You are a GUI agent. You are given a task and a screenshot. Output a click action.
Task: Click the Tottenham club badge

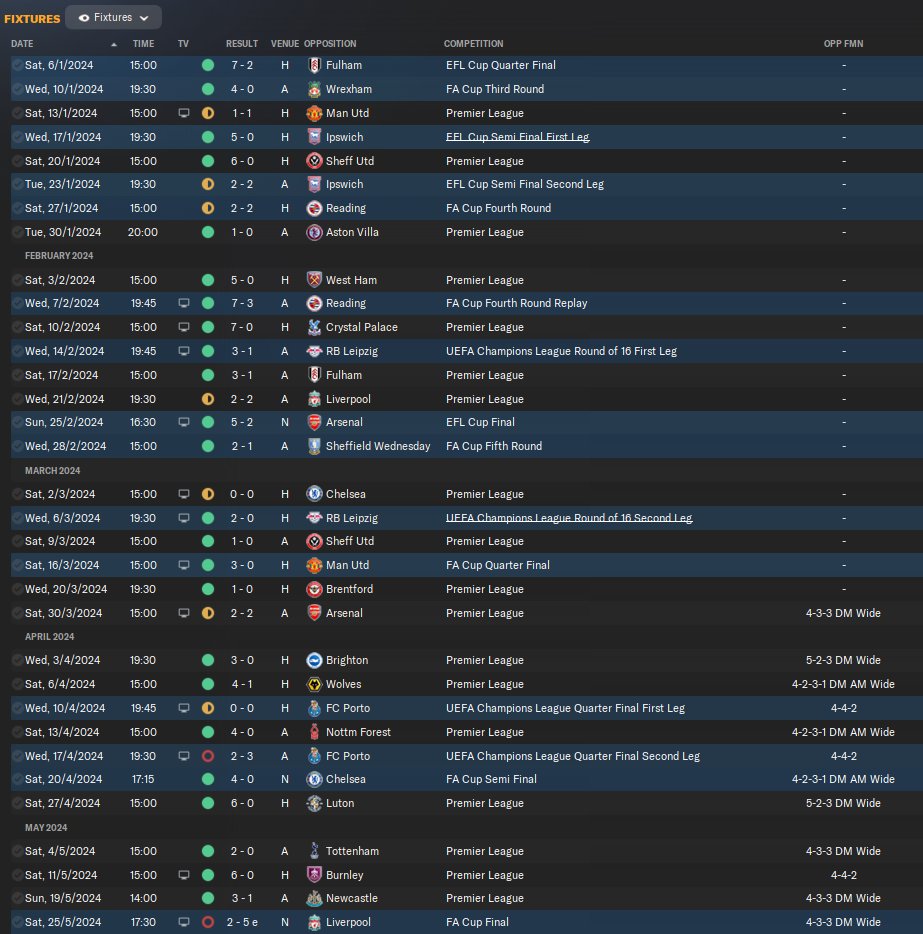point(314,851)
